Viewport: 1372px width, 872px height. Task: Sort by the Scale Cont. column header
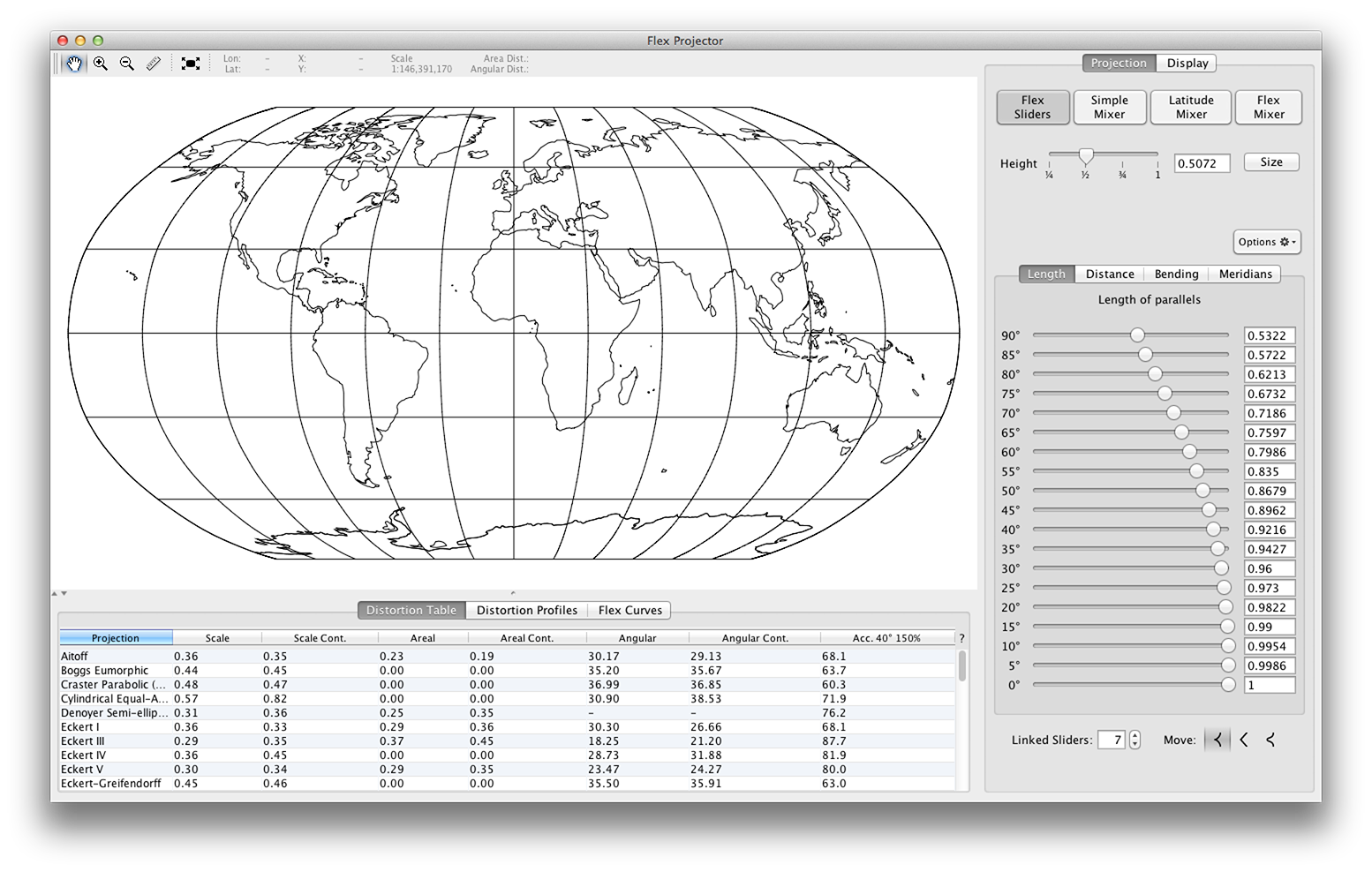[320, 638]
